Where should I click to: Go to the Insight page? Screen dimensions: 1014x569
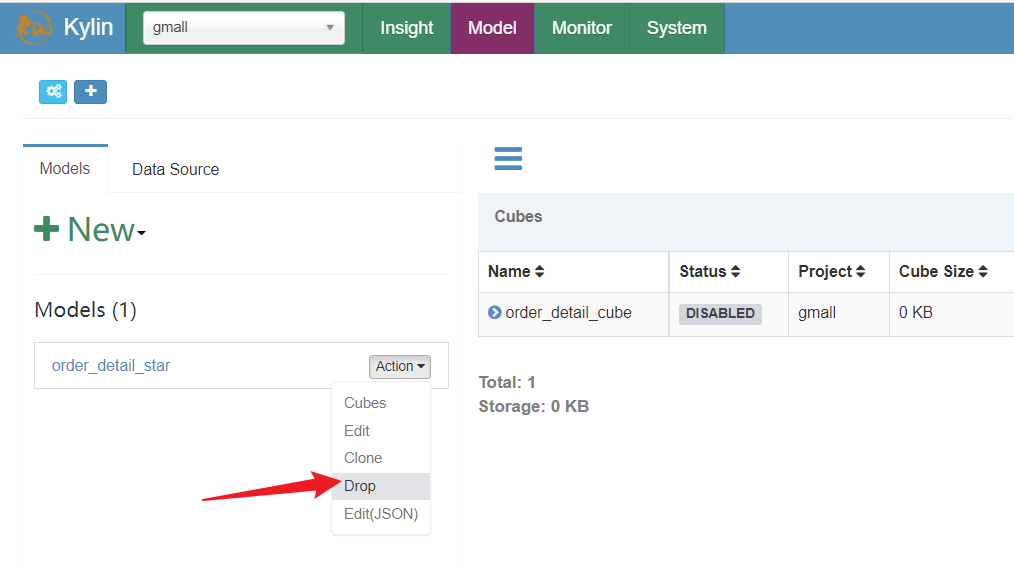407,28
